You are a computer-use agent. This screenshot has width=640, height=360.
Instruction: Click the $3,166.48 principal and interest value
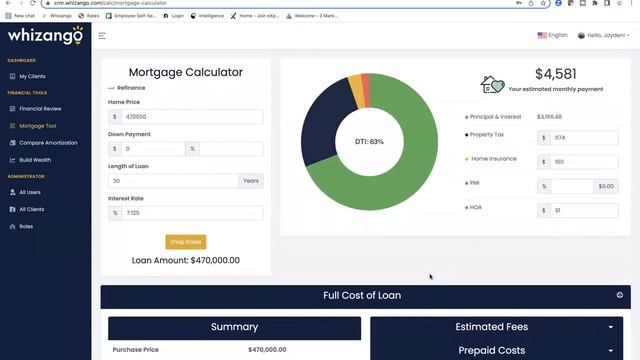[x=549, y=117]
